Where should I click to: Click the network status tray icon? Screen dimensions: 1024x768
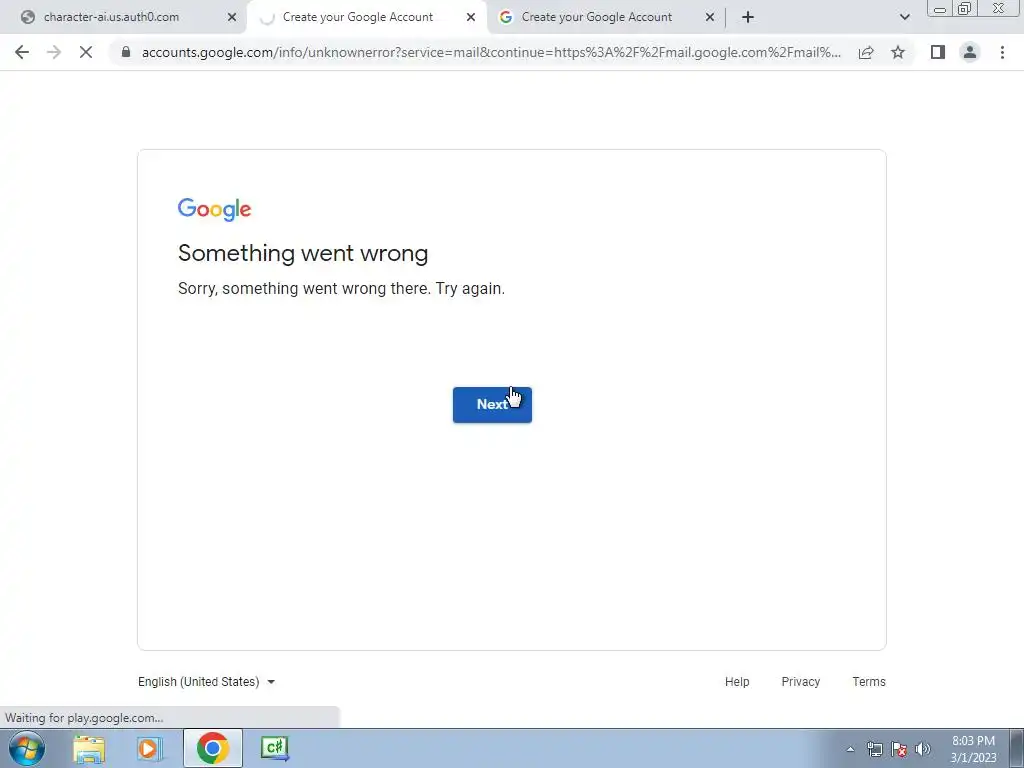point(874,749)
